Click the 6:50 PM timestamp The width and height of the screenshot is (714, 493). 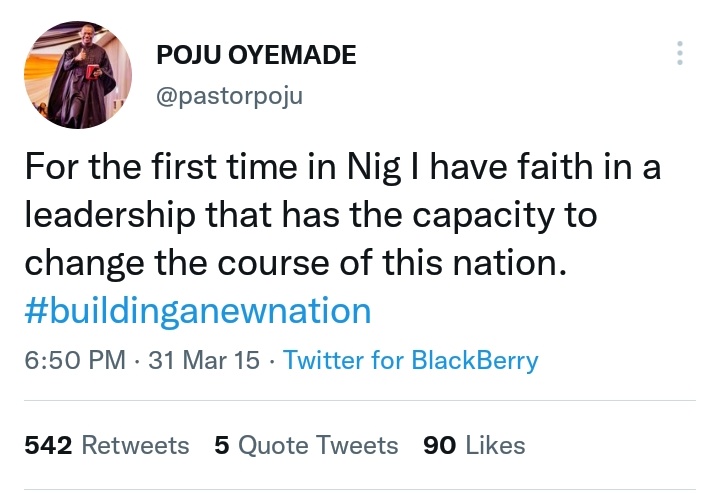tap(75, 361)
